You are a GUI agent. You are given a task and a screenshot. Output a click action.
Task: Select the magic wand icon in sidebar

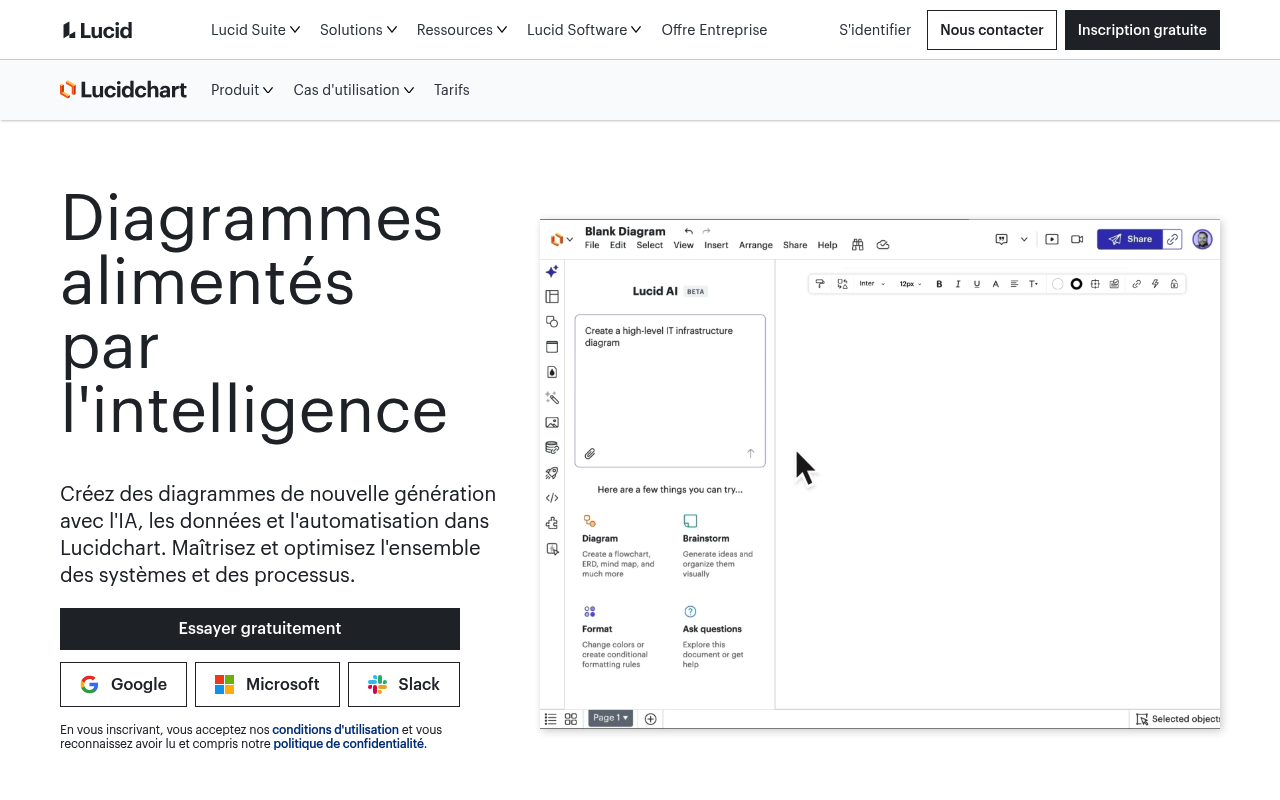[552, 397]
